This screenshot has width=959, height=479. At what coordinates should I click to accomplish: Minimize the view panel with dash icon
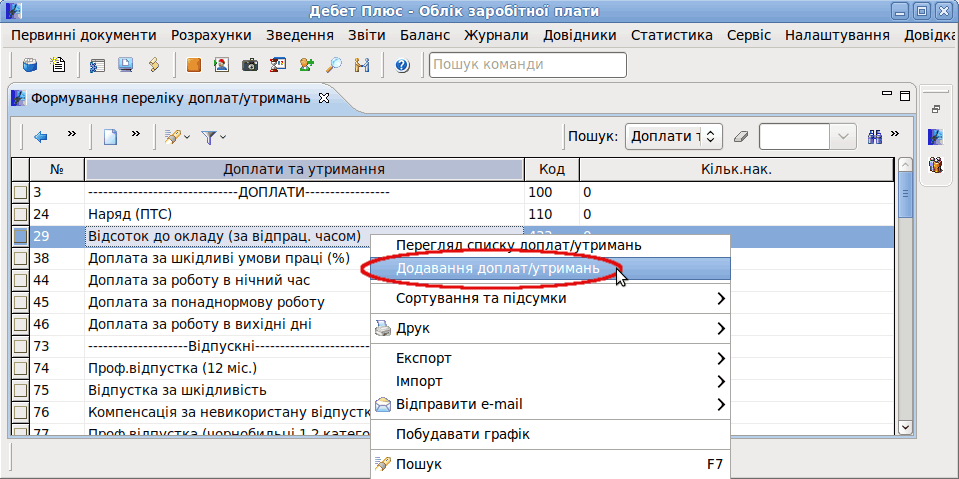point(886,94)
